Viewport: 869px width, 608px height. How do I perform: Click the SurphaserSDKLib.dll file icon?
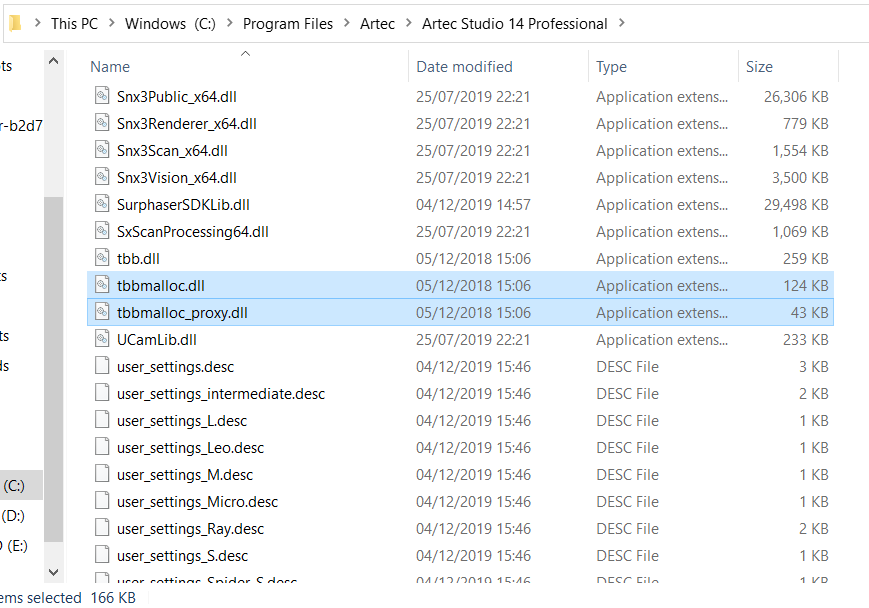(102, 204)
